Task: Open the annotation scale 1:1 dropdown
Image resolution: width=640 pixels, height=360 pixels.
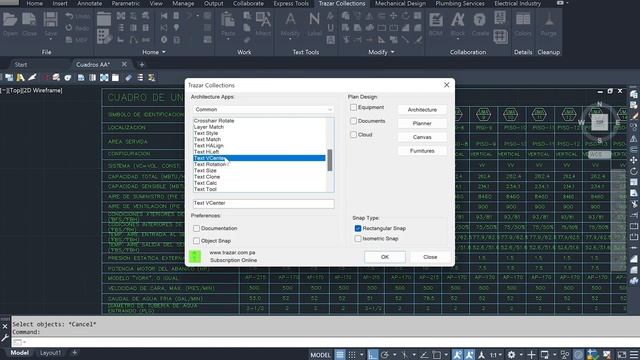Action: [501, 355]
